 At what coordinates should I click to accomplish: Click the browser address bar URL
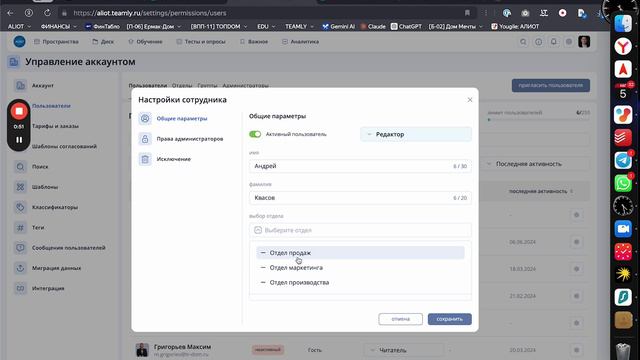(149, 13)
